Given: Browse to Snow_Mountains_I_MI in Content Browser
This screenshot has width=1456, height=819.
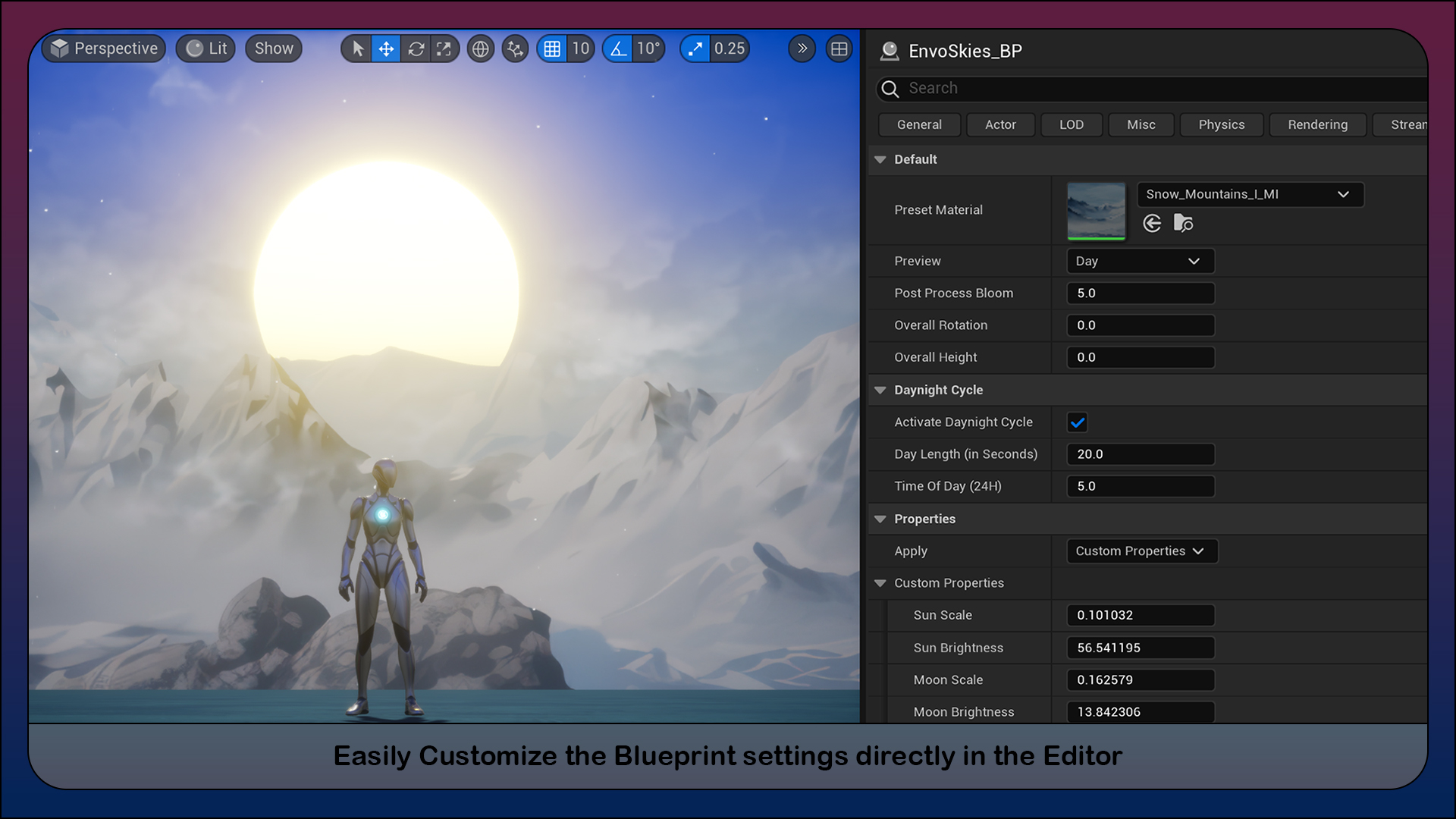Looking at the screenshot, I should 1184,223.
